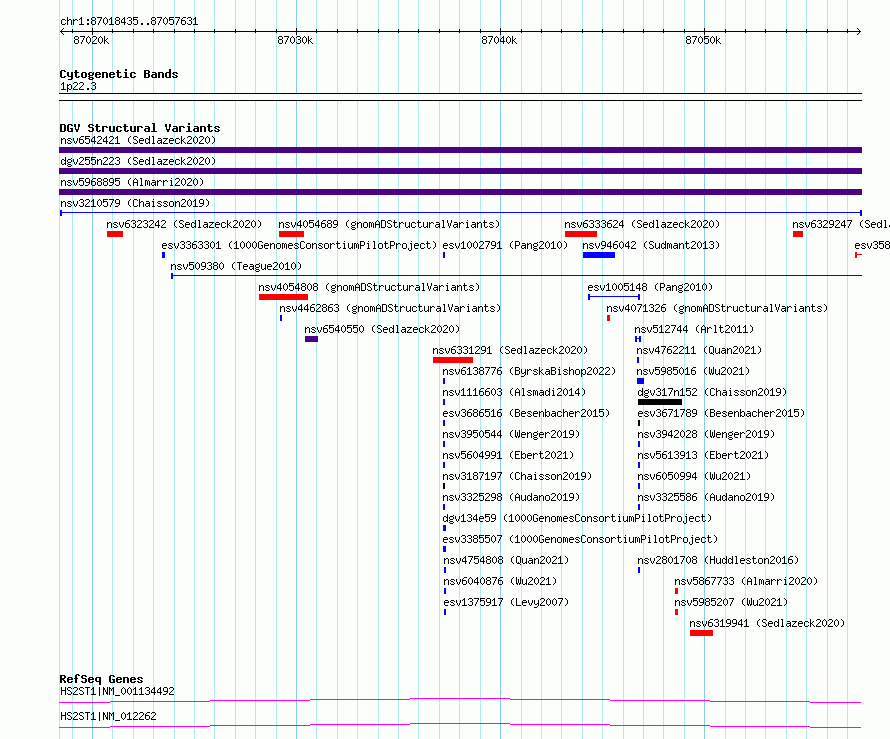
Task: Select red bar under nsv6333624
Action: click(x=581, y=234)
